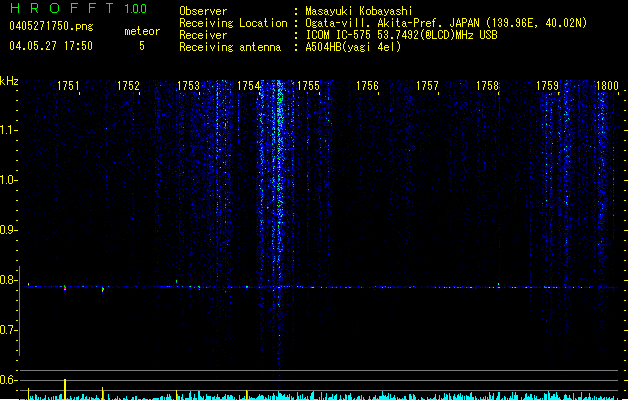Viewport: 629px width, 400px height.
Task: Click the Receiving antenna field label
Action: pos(230,47)
